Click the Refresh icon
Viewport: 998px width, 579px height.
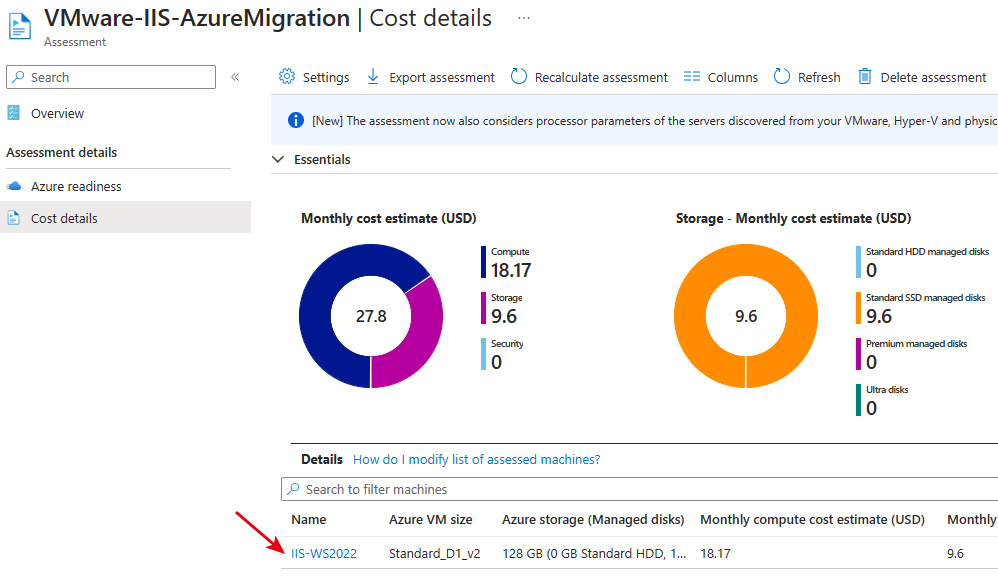782,76
